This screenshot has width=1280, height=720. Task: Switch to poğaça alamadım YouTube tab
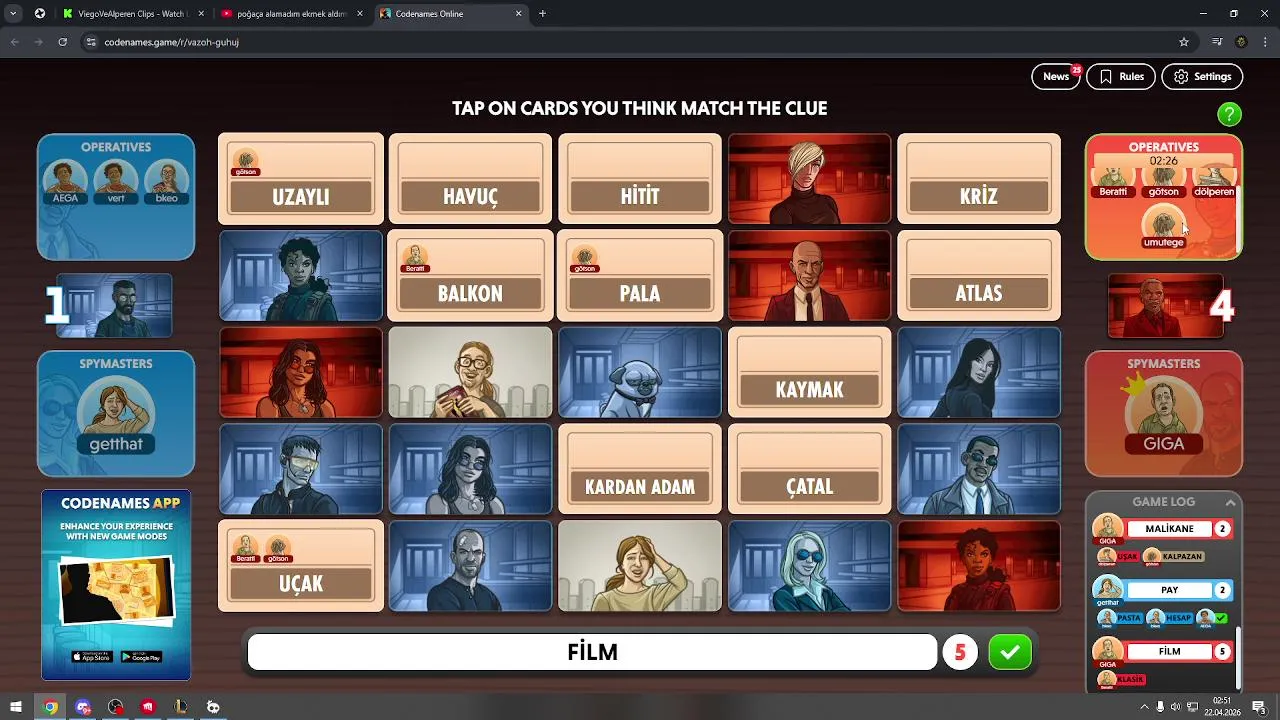[x=292, y=14]
